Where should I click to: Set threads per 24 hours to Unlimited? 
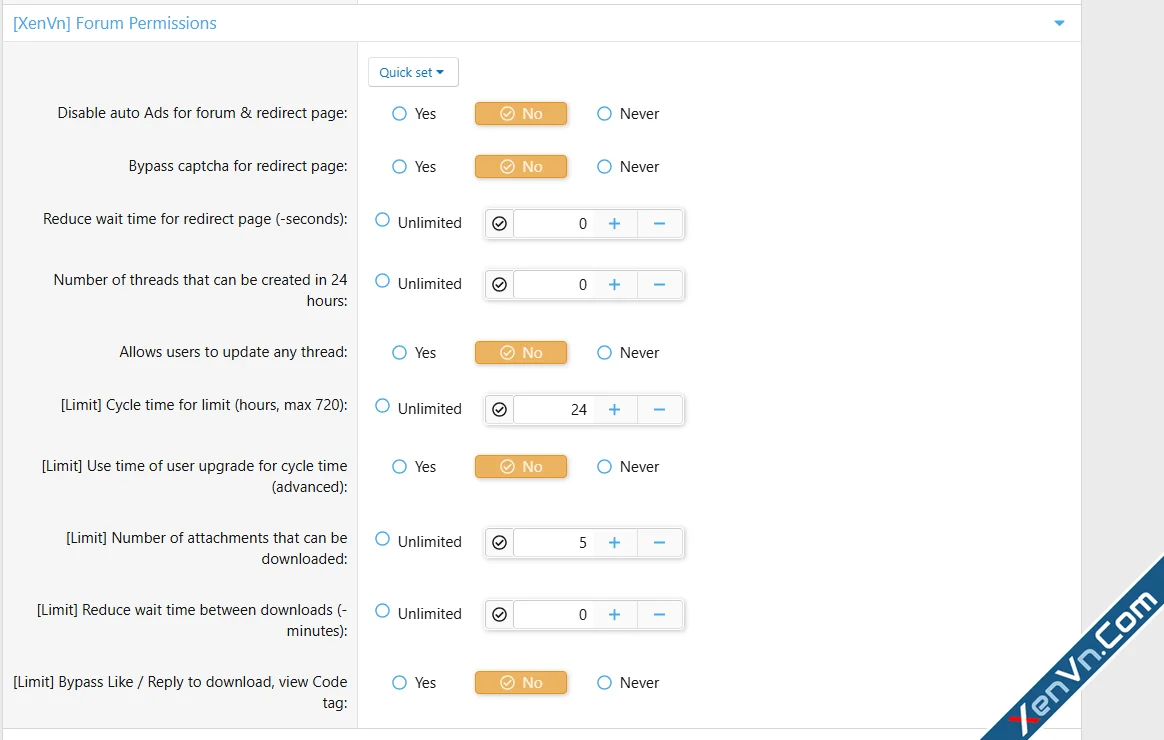tap(383, 282)
